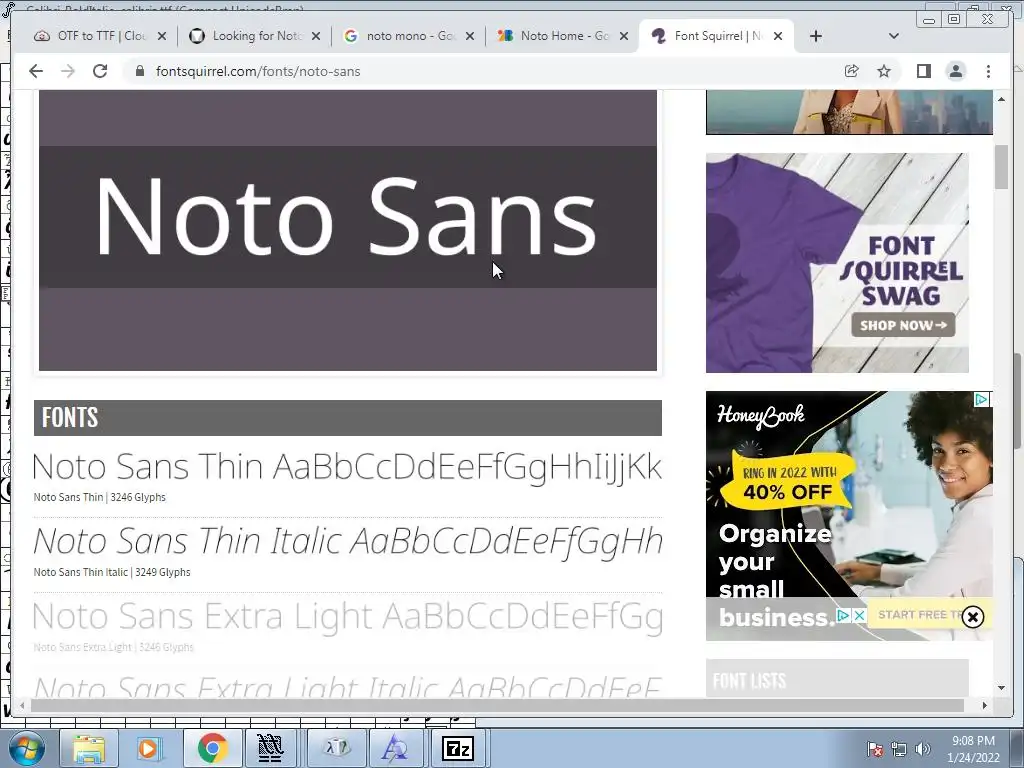
Task: Click the scroll down arrow
Action: click(1001, 688)
